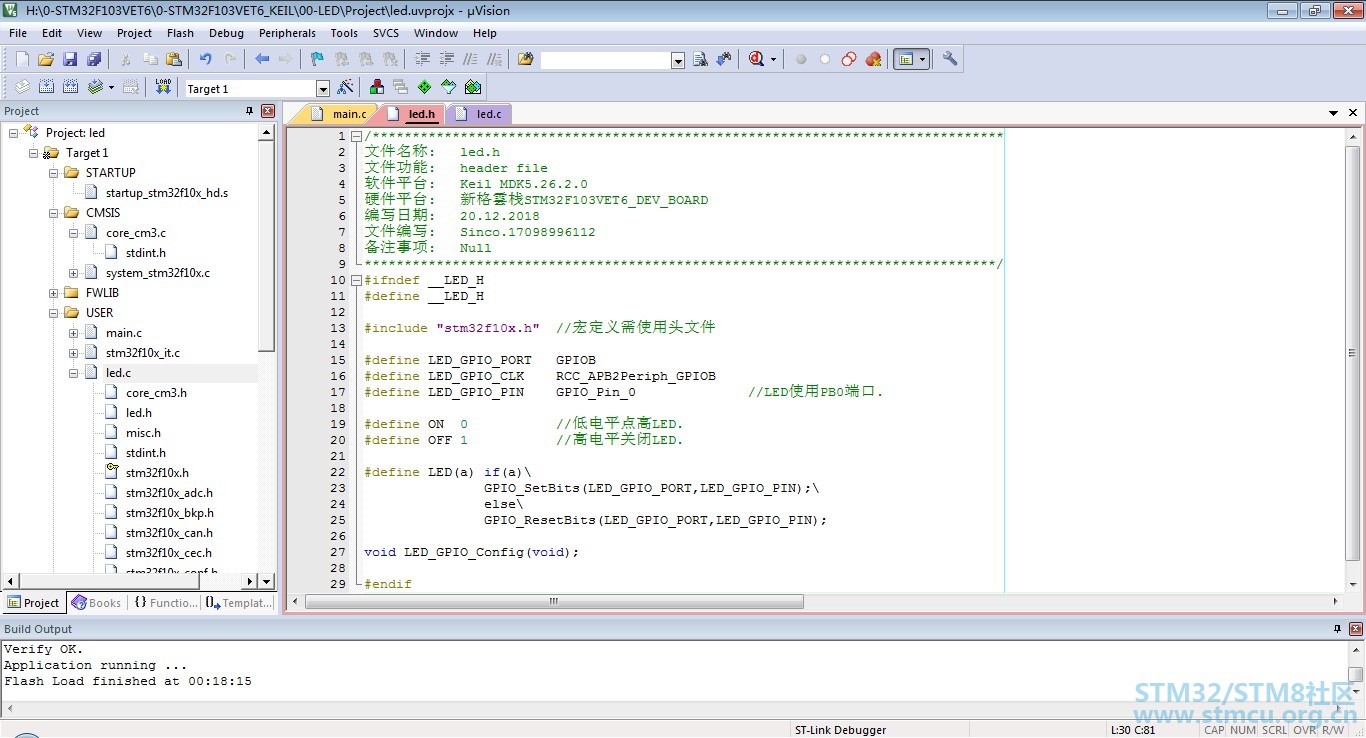
Task: Undo the last edit with the toolbar arrow
Action: pyautogui.click(x=205, y=59)
